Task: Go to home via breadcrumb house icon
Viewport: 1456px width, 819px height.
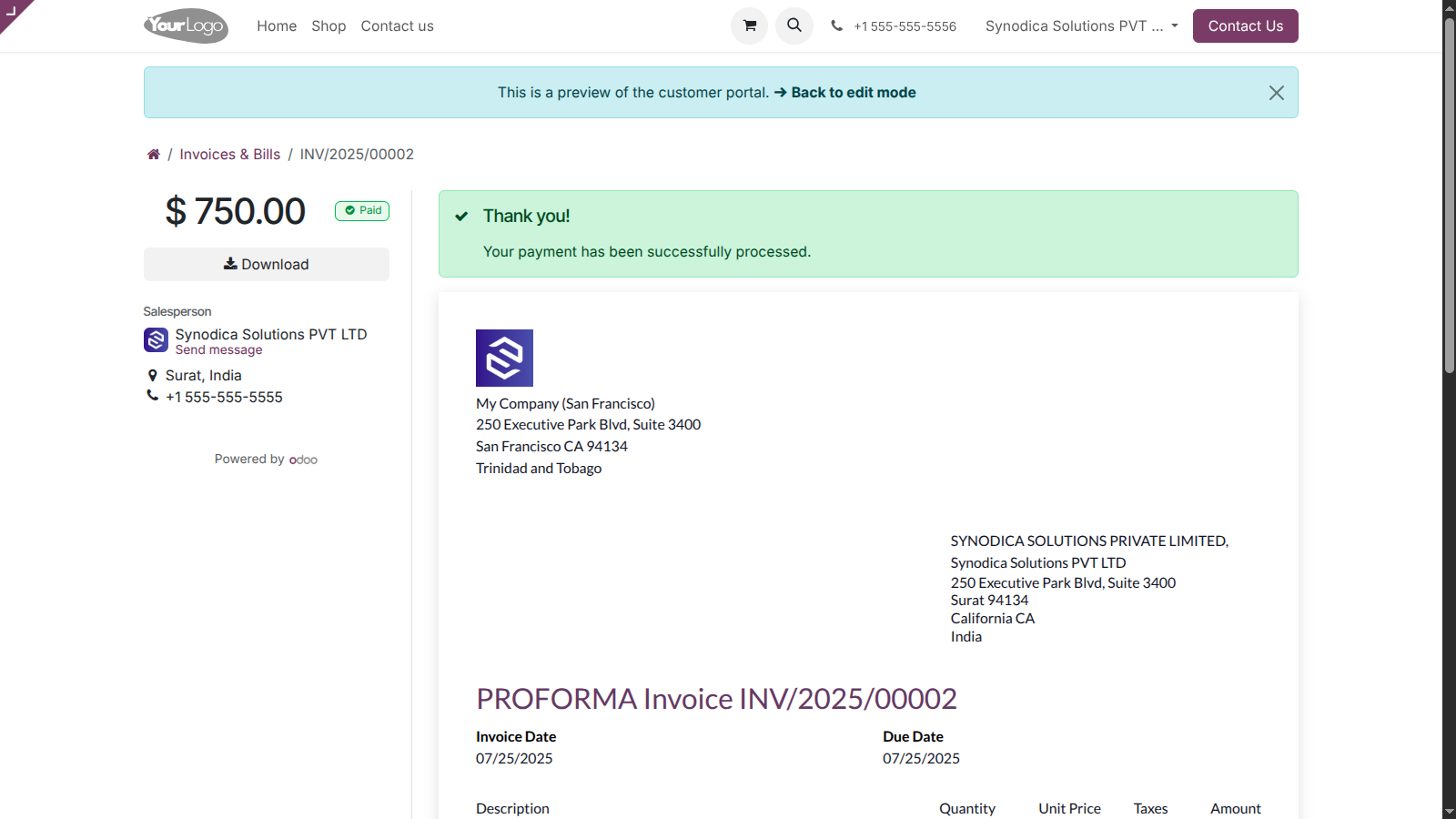Action: tap(153, 155)
